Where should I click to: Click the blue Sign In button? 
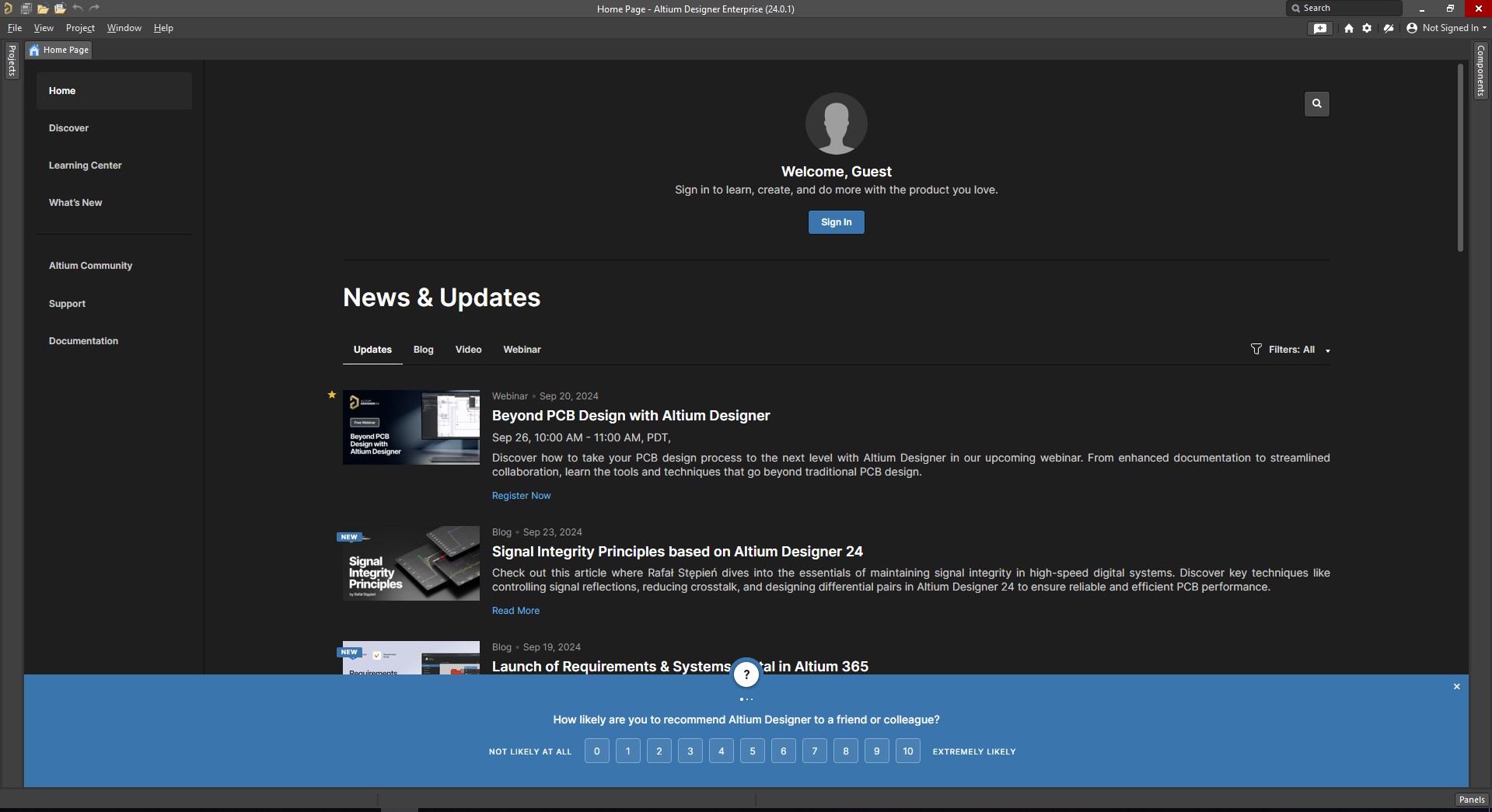point(837,222)
